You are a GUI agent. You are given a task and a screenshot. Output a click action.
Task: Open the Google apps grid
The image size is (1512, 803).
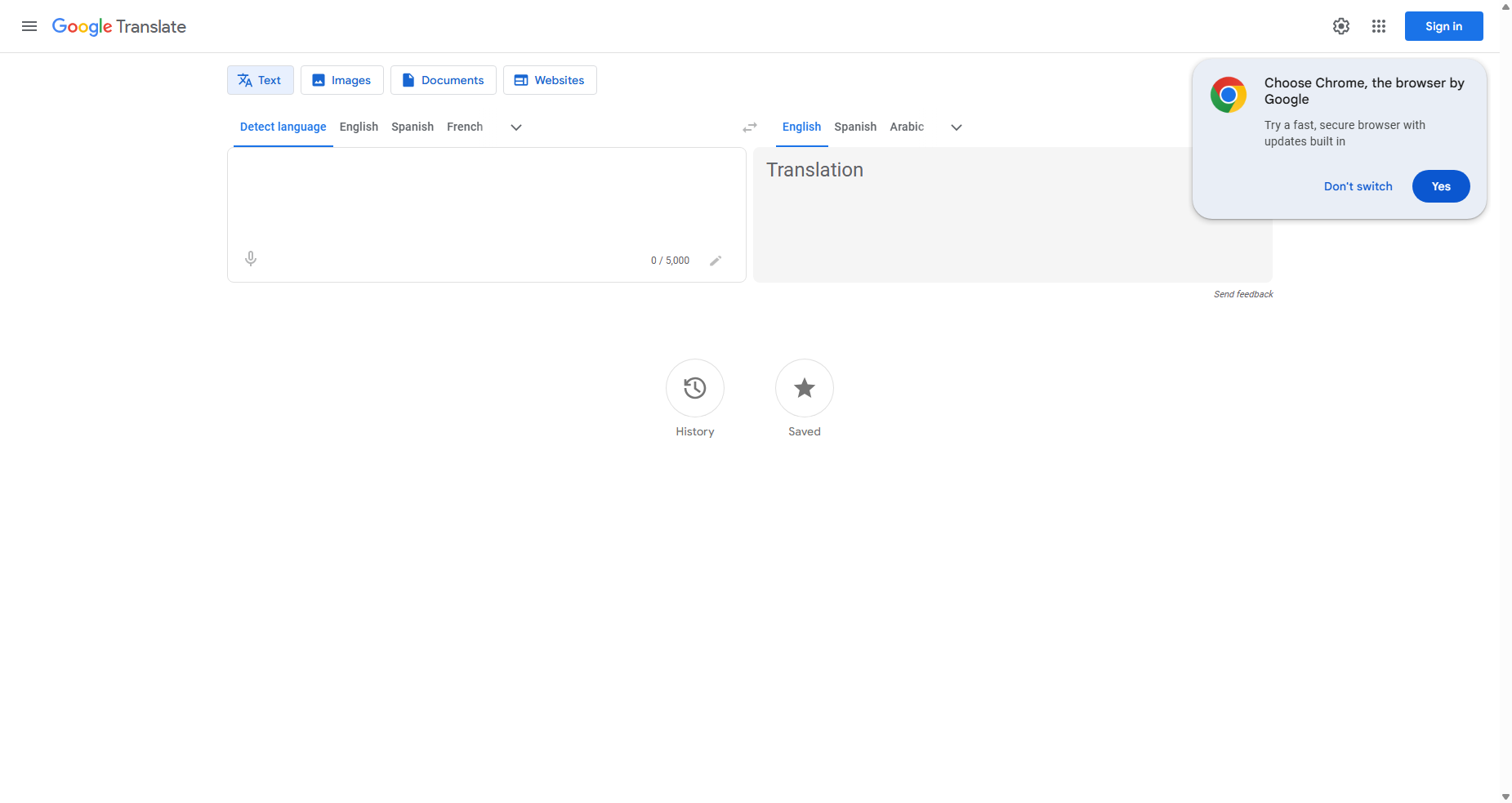point(1379,26)
